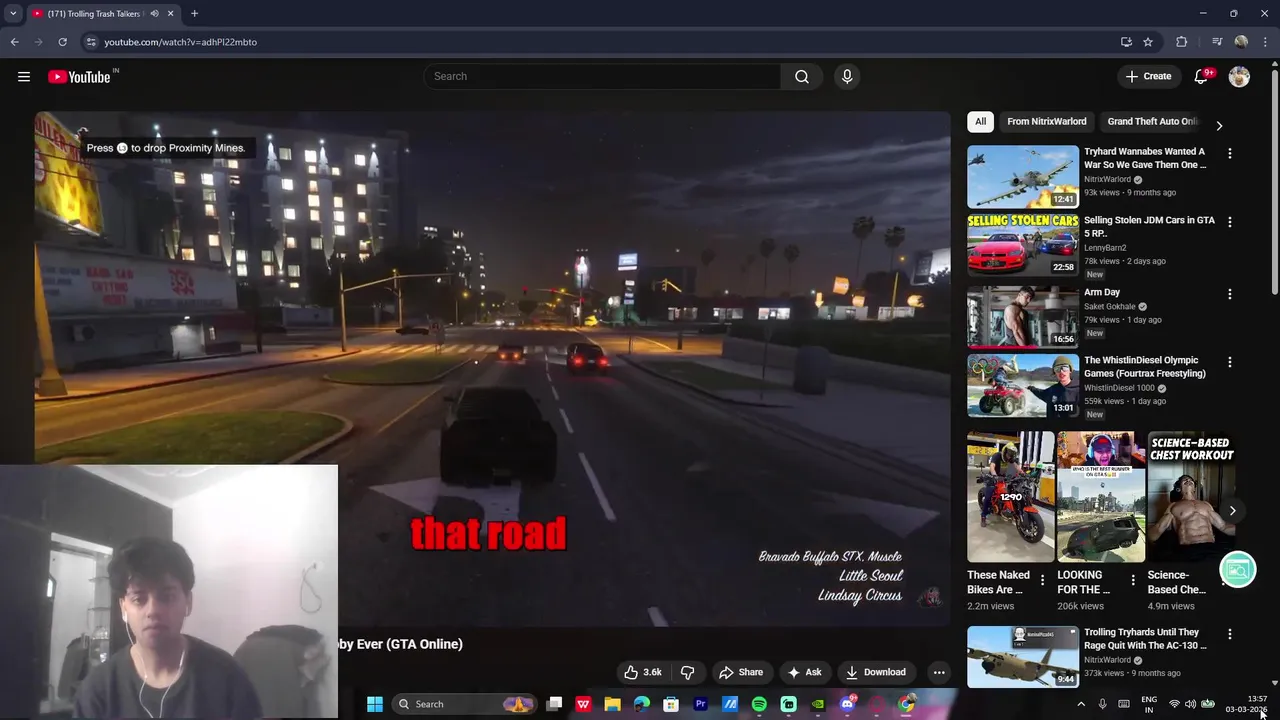The width and height of the screenshot is (1280, 720).
Task: Like the video with thumbs up
Action: 642,672
